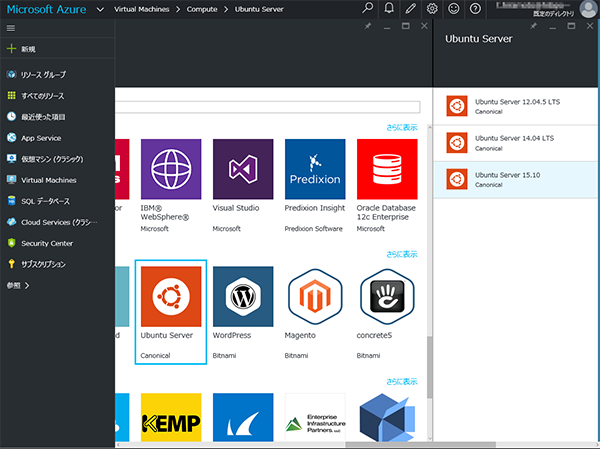The height and width of the screenshot is (449, 600).
Task: Select Ubuntu Server Canonical tile
Action: pyautogui.click(x=171, y=312)
